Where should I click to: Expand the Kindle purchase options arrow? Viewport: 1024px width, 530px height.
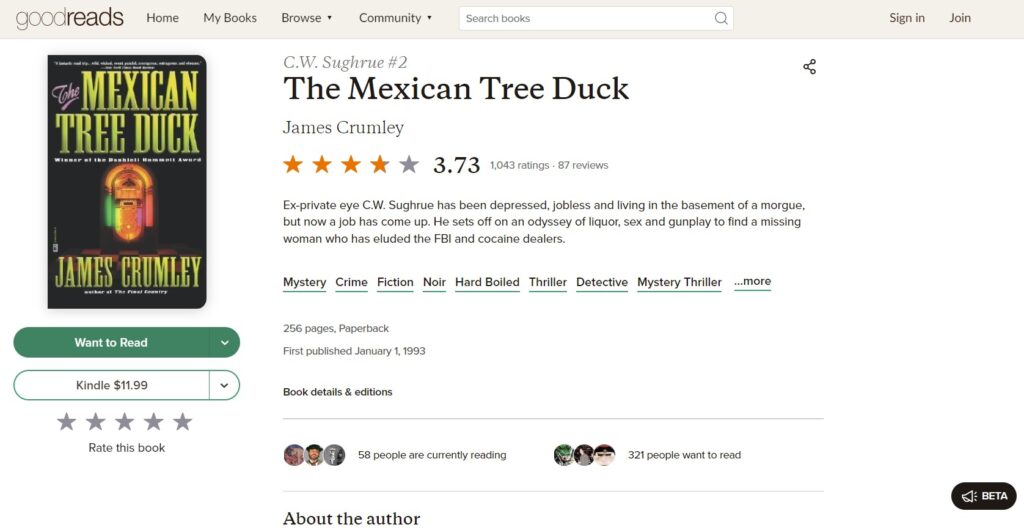point(224,385)
